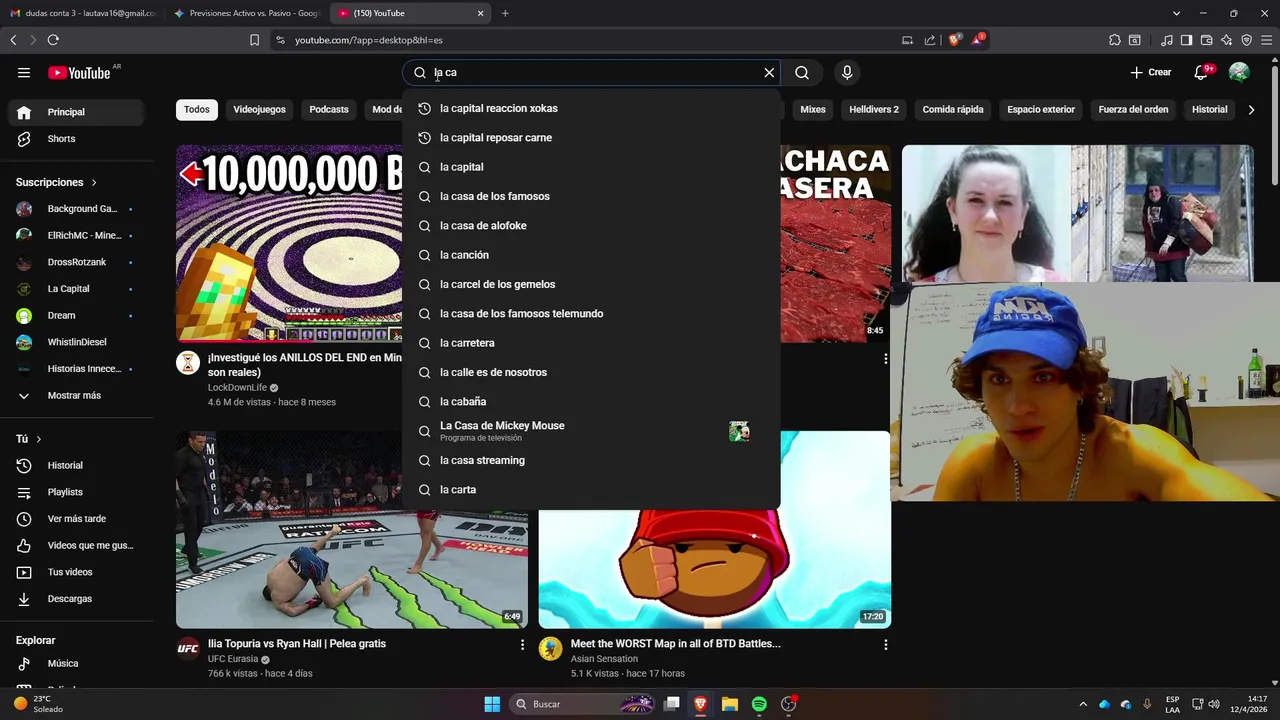Image resolution: width=1280 pixels, height=720 pixels.
Task: Open File Explorer from the taskbar
Action: tap(730, 704)
